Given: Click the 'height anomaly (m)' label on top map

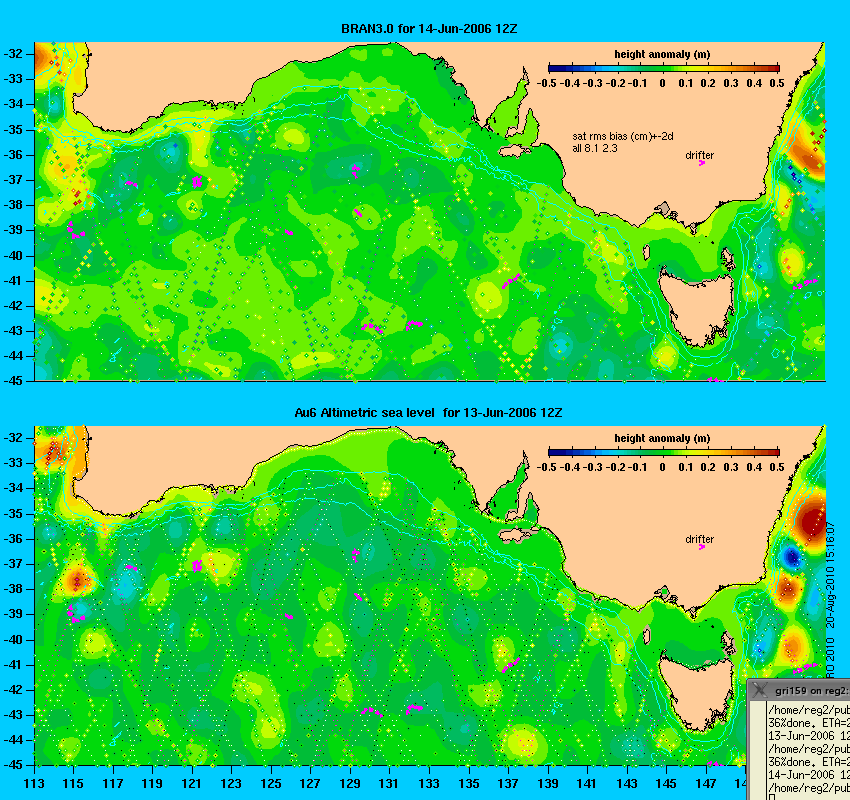Looking at the screenshot, I should 662,54.
